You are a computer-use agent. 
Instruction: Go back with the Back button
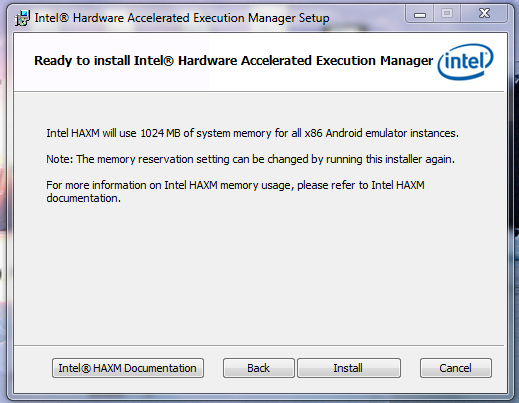[x=258, y=368]
